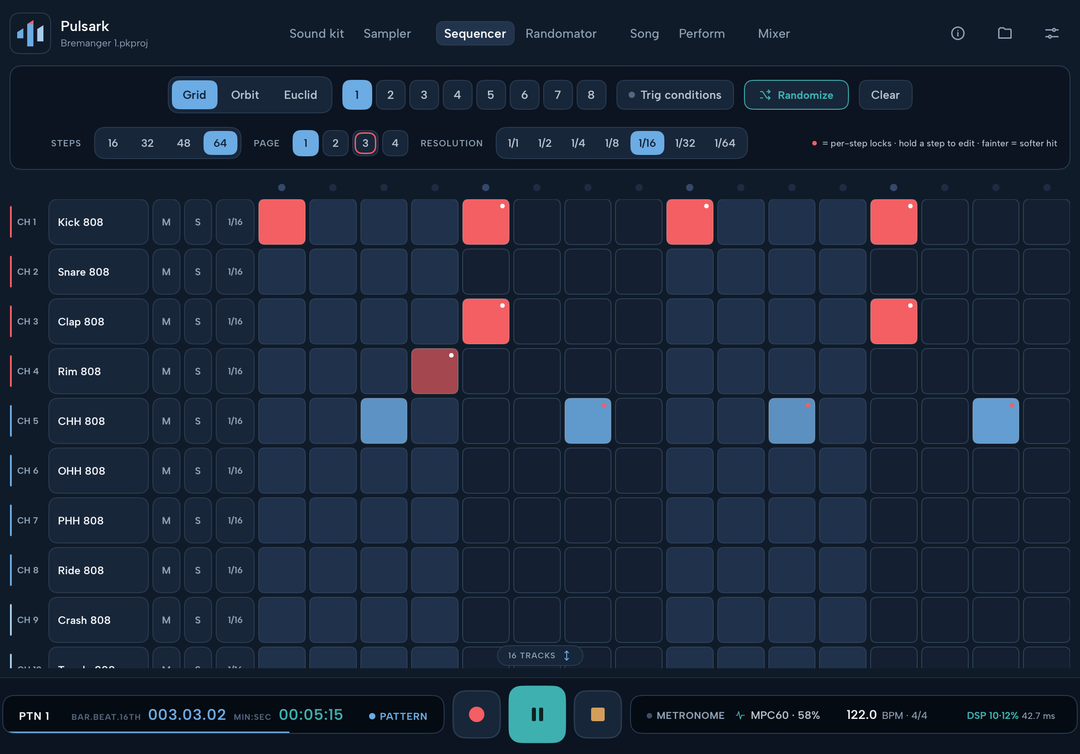Mute the Ride 808 channel
Viewport: 1080px width, 754px height.
[166, 570]
